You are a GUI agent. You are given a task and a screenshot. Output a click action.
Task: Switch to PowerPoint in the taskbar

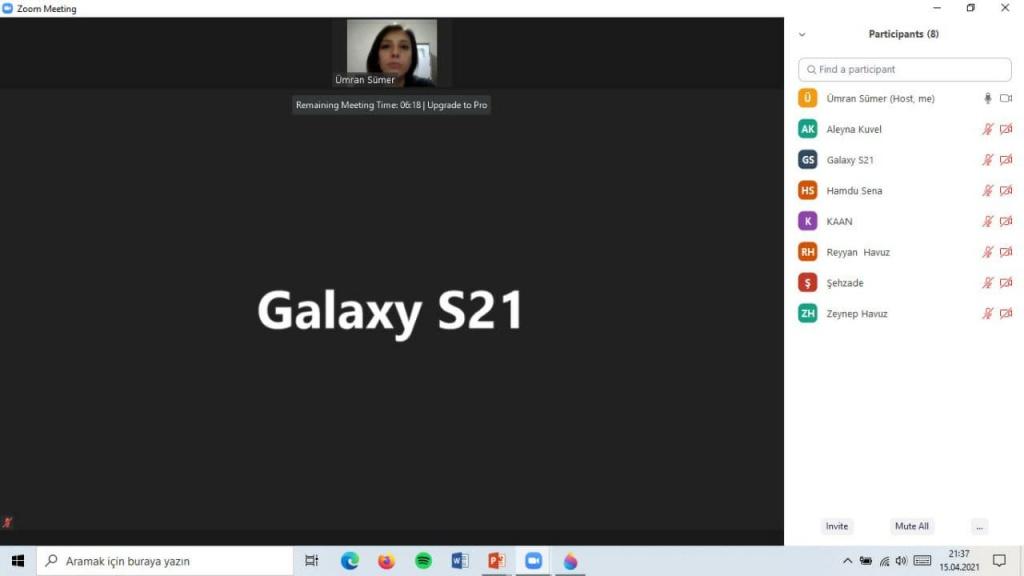[496, 561]
